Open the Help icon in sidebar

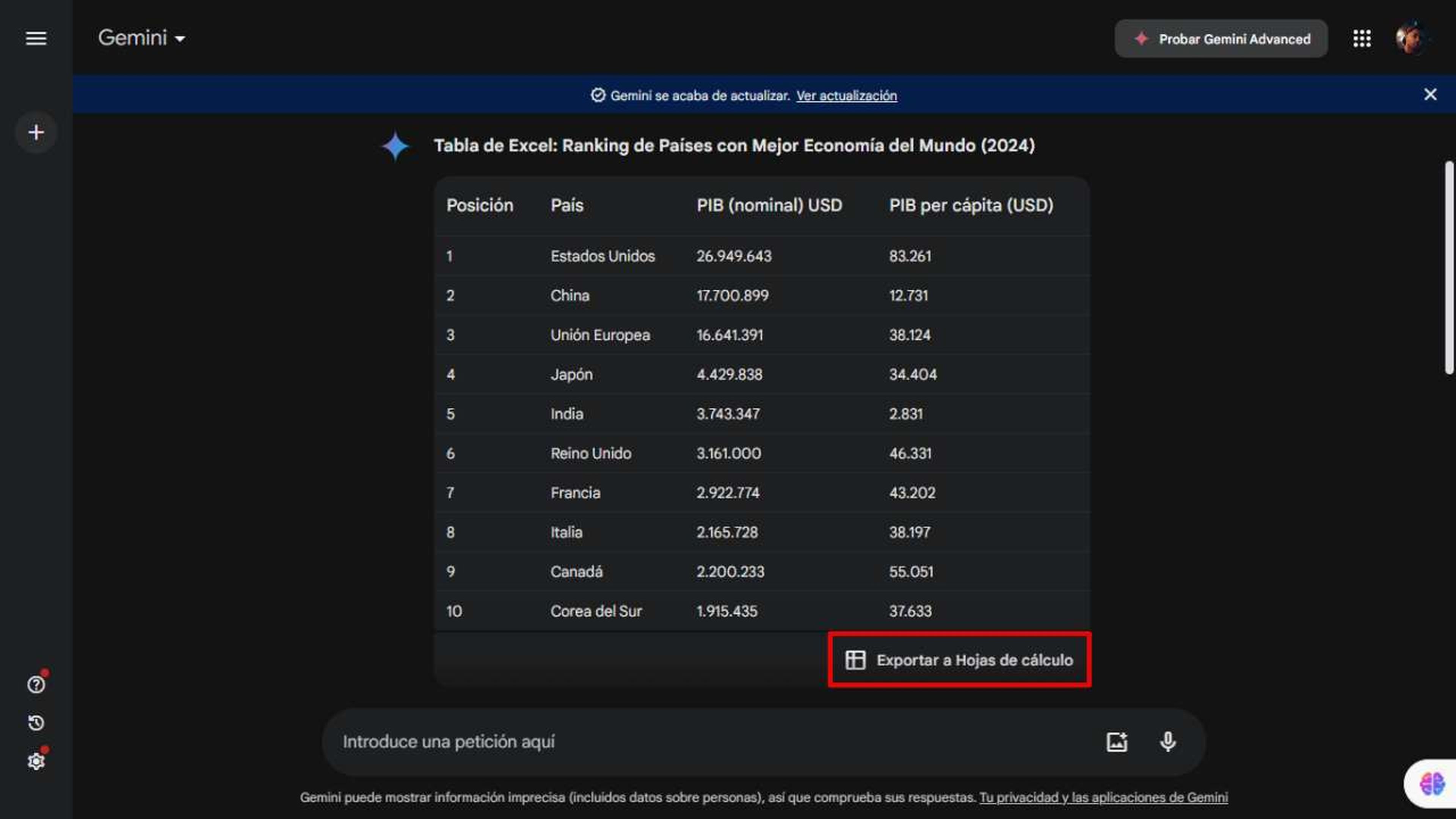(36, 684)
